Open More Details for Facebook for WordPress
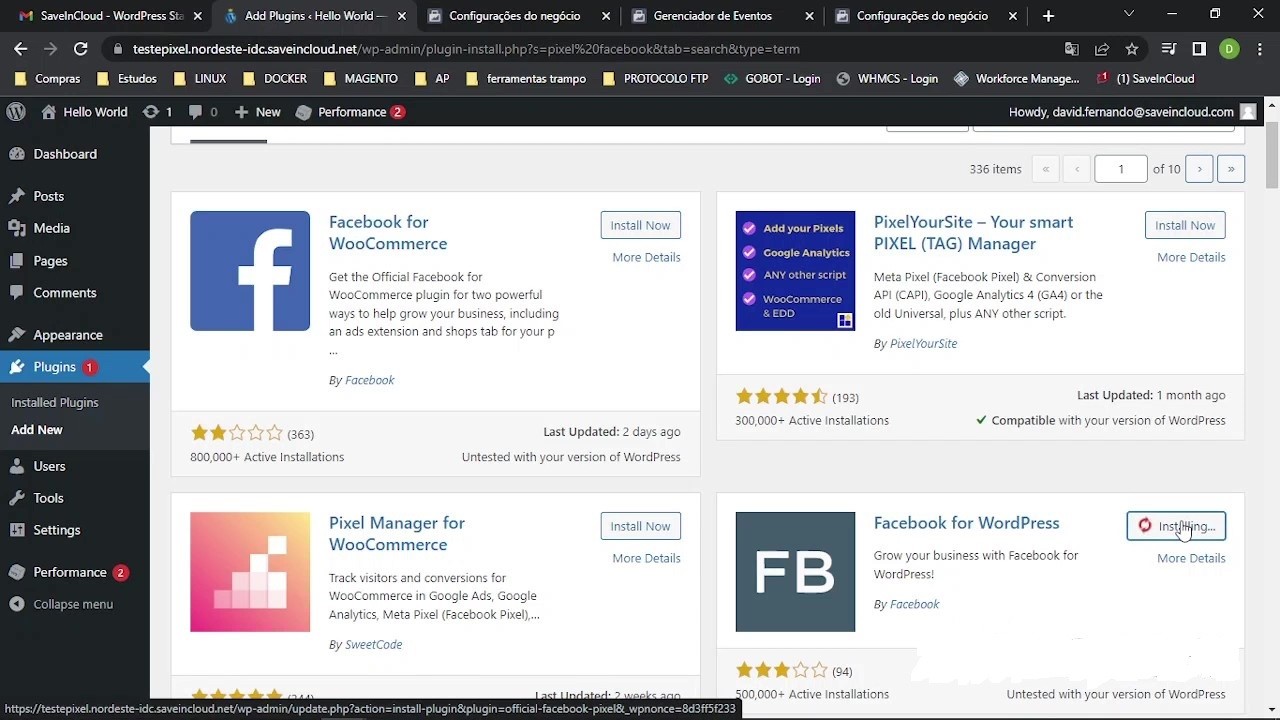 point(1191,558)
